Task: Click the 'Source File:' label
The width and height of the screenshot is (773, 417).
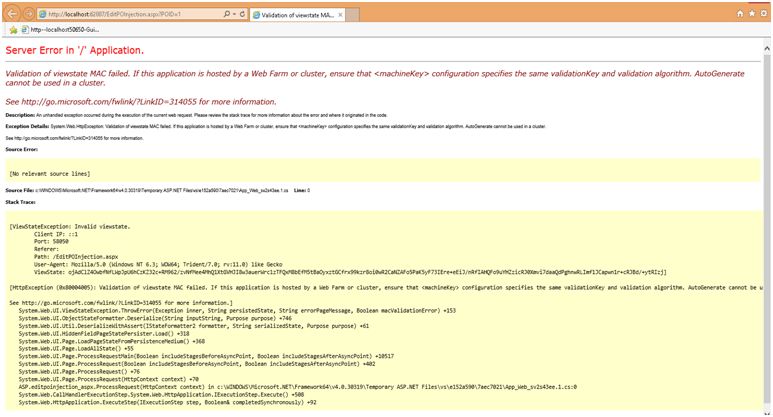Action: 20,190
